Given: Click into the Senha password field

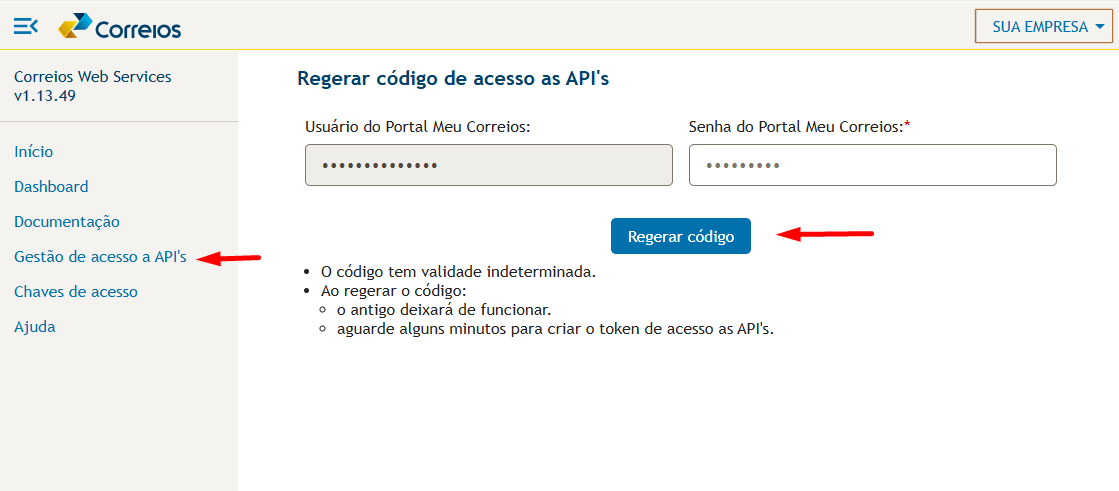Looking at the screenshot, I should click(x=873, y=165).
